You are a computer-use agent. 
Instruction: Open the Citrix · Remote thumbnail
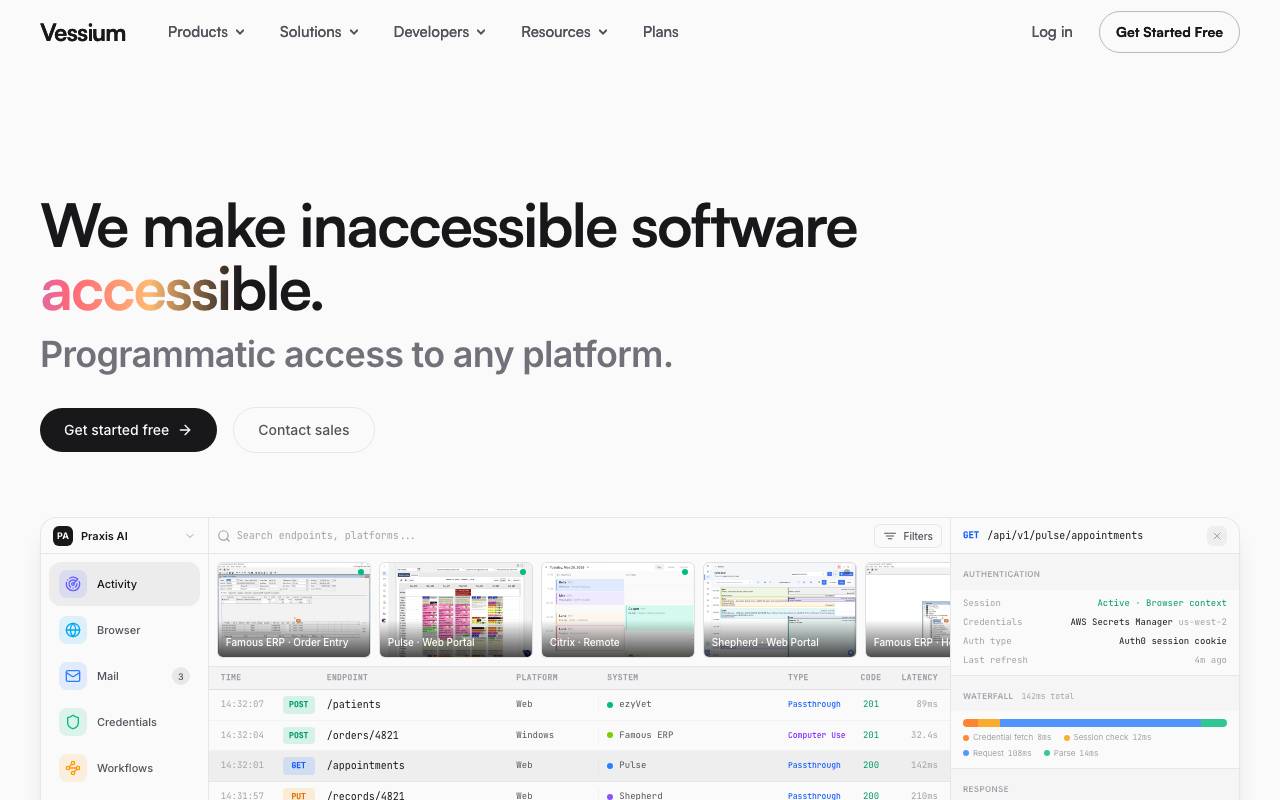618,610
